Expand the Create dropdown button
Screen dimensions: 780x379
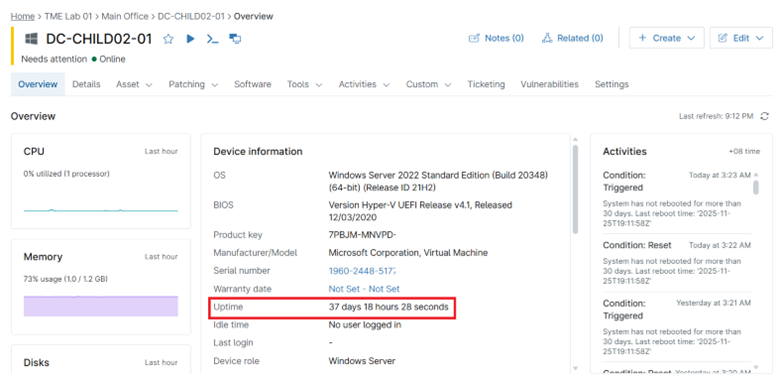point(667,38)
